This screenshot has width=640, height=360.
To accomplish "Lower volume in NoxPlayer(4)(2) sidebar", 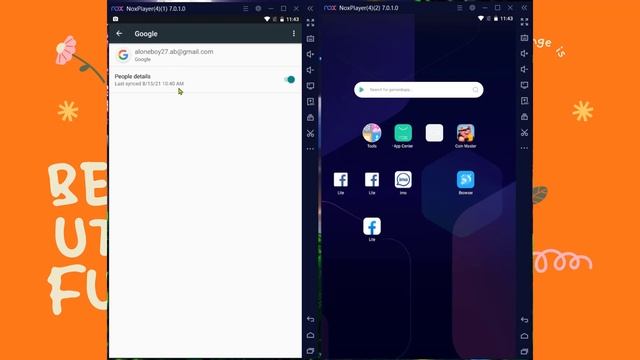I will tap(524, 69).
